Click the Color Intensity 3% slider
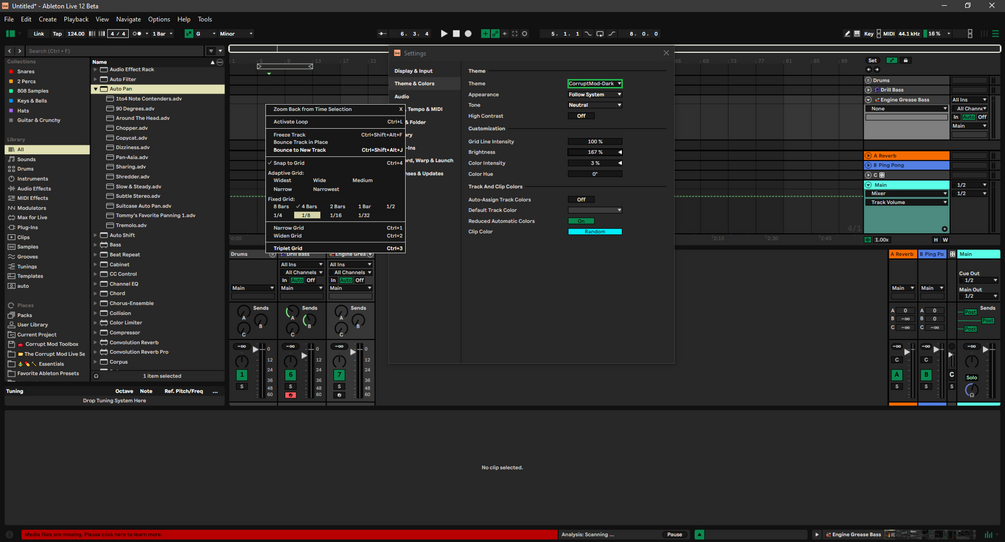 click(x=595, y=163)
